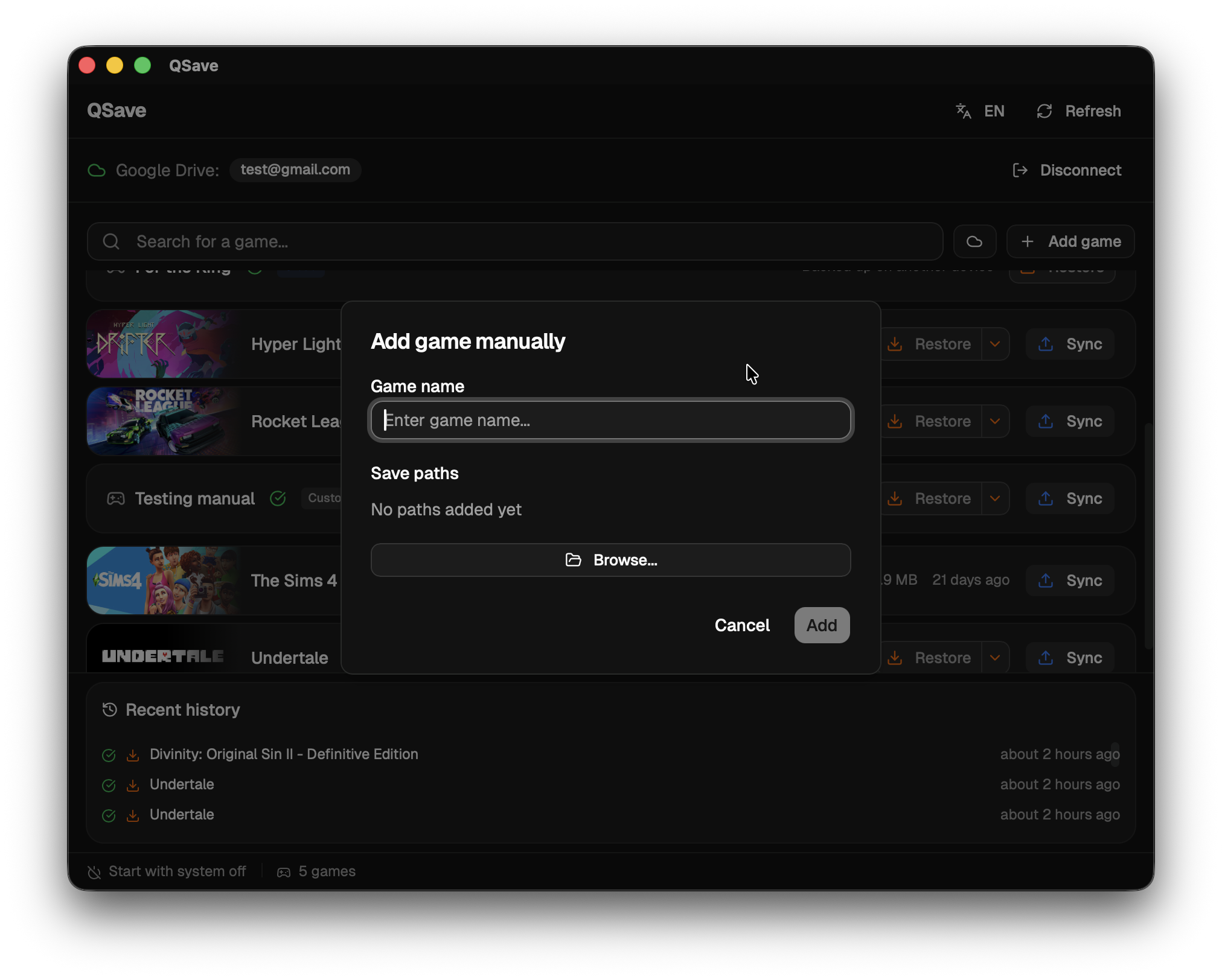Expand Restore dropdown for Testing manual
The image size is (1222, 980).
(995, 498)
